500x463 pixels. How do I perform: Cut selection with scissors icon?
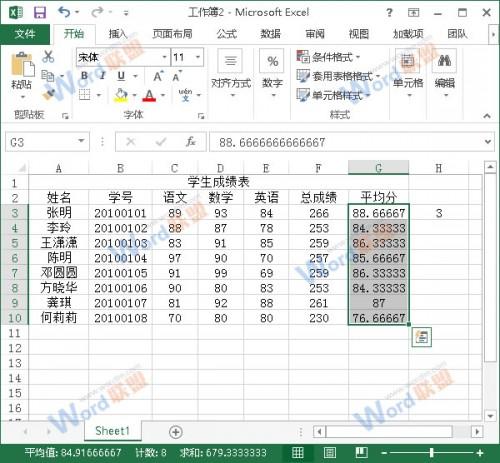[x=48, y=56]
